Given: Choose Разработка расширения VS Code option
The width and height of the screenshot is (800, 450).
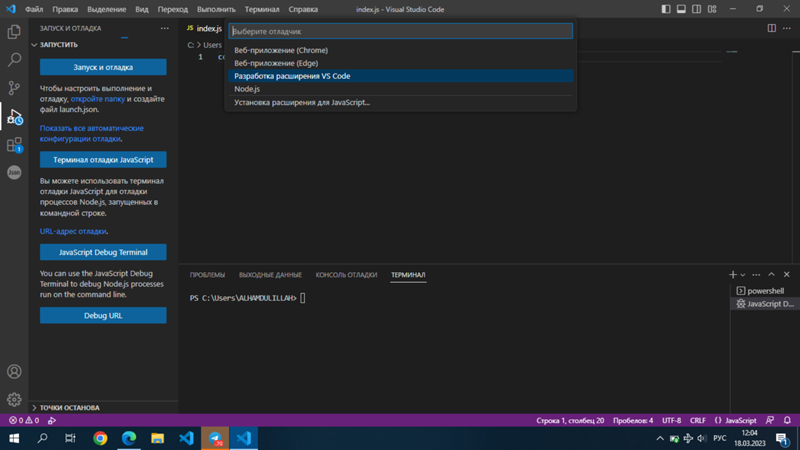Looking at the screenshot, I should coord(401,76).
